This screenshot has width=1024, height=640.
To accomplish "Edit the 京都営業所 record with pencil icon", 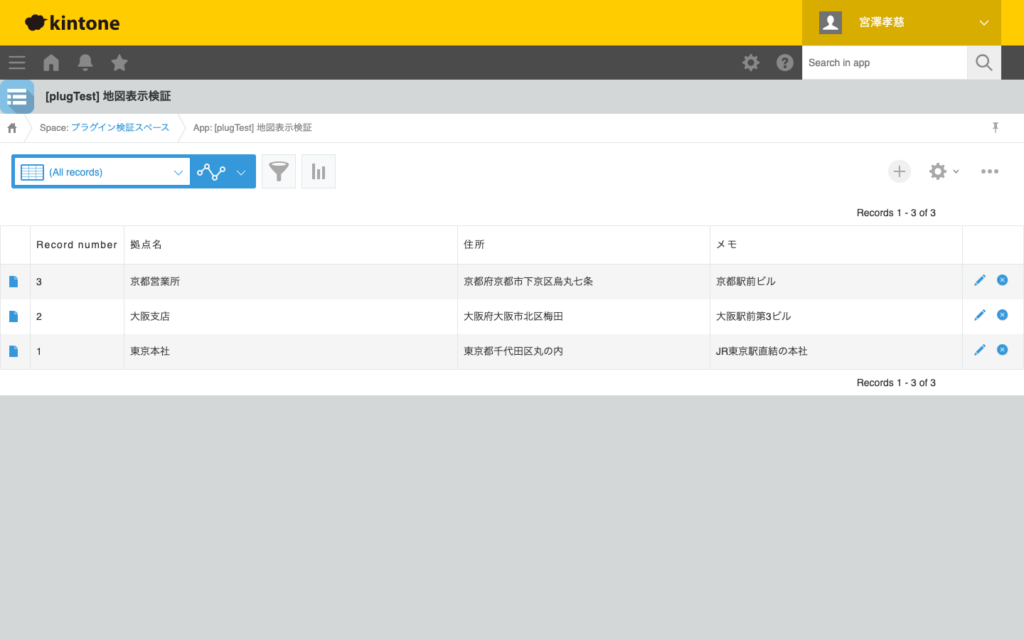I will click(x=979, y=281).
